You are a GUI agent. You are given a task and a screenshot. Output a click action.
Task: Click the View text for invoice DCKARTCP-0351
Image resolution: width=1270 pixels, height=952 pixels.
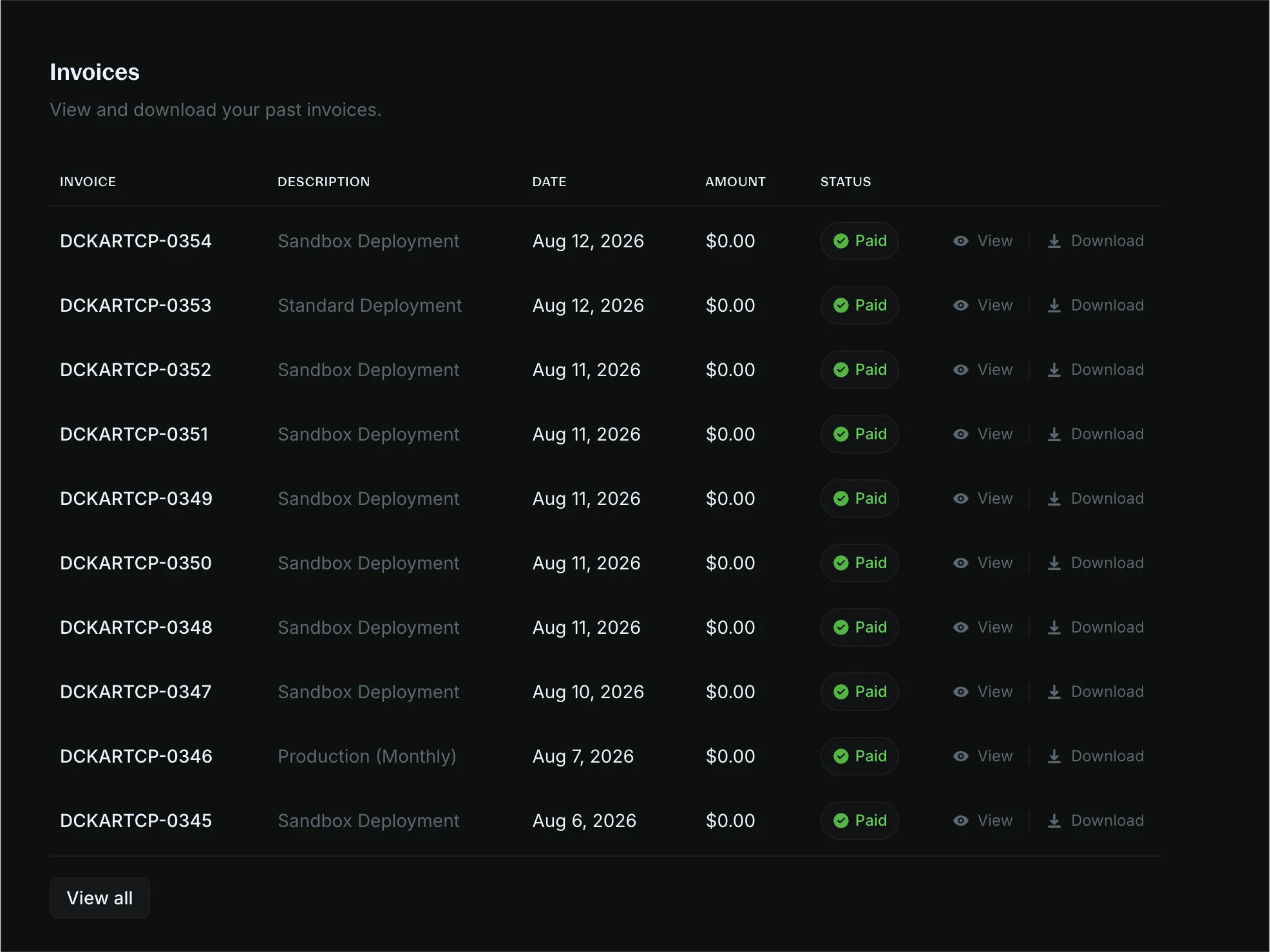[x=995, y=434]
